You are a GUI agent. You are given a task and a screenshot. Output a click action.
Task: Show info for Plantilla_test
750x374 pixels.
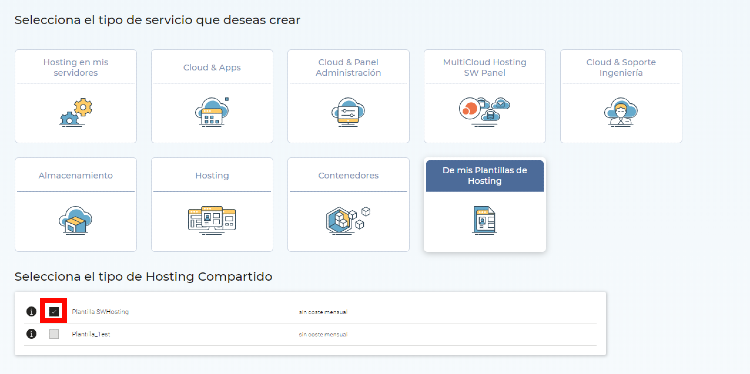tap(31, 334)
